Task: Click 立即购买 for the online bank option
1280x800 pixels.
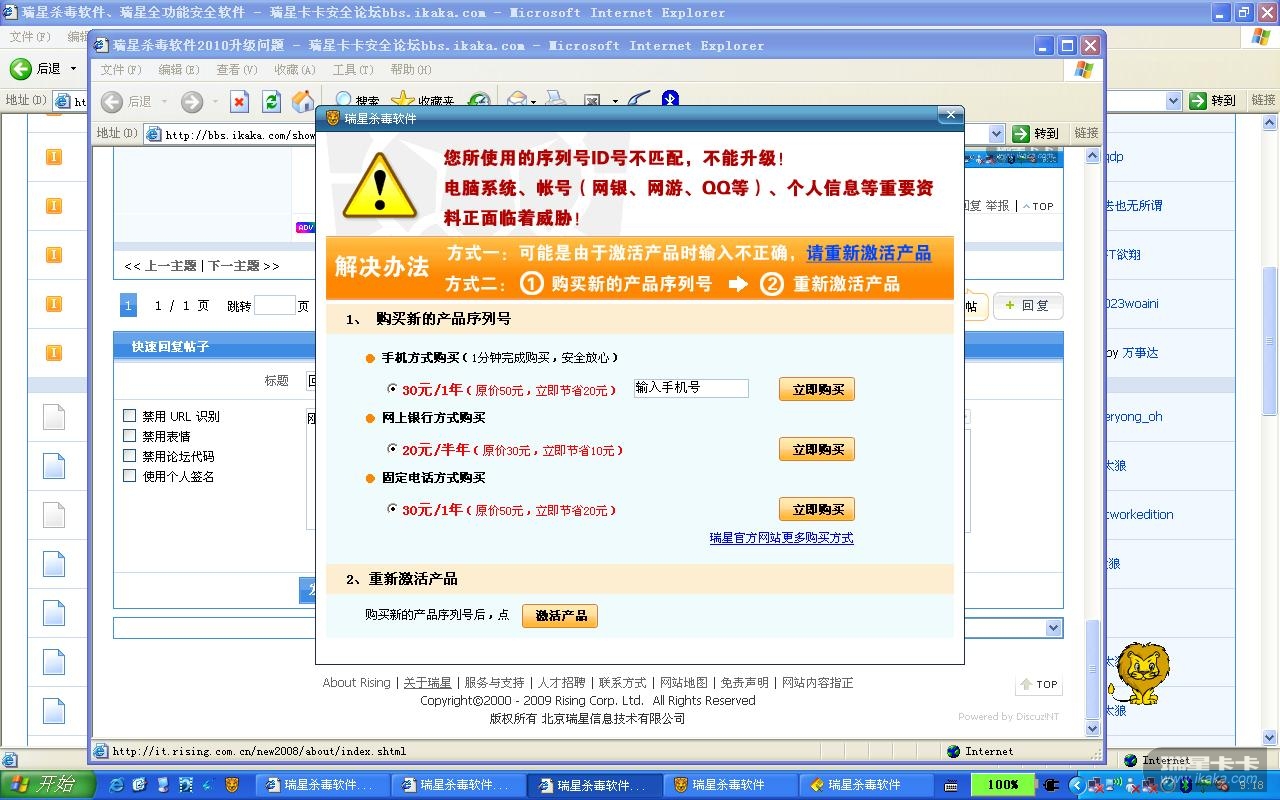Action: click(817, 450)
